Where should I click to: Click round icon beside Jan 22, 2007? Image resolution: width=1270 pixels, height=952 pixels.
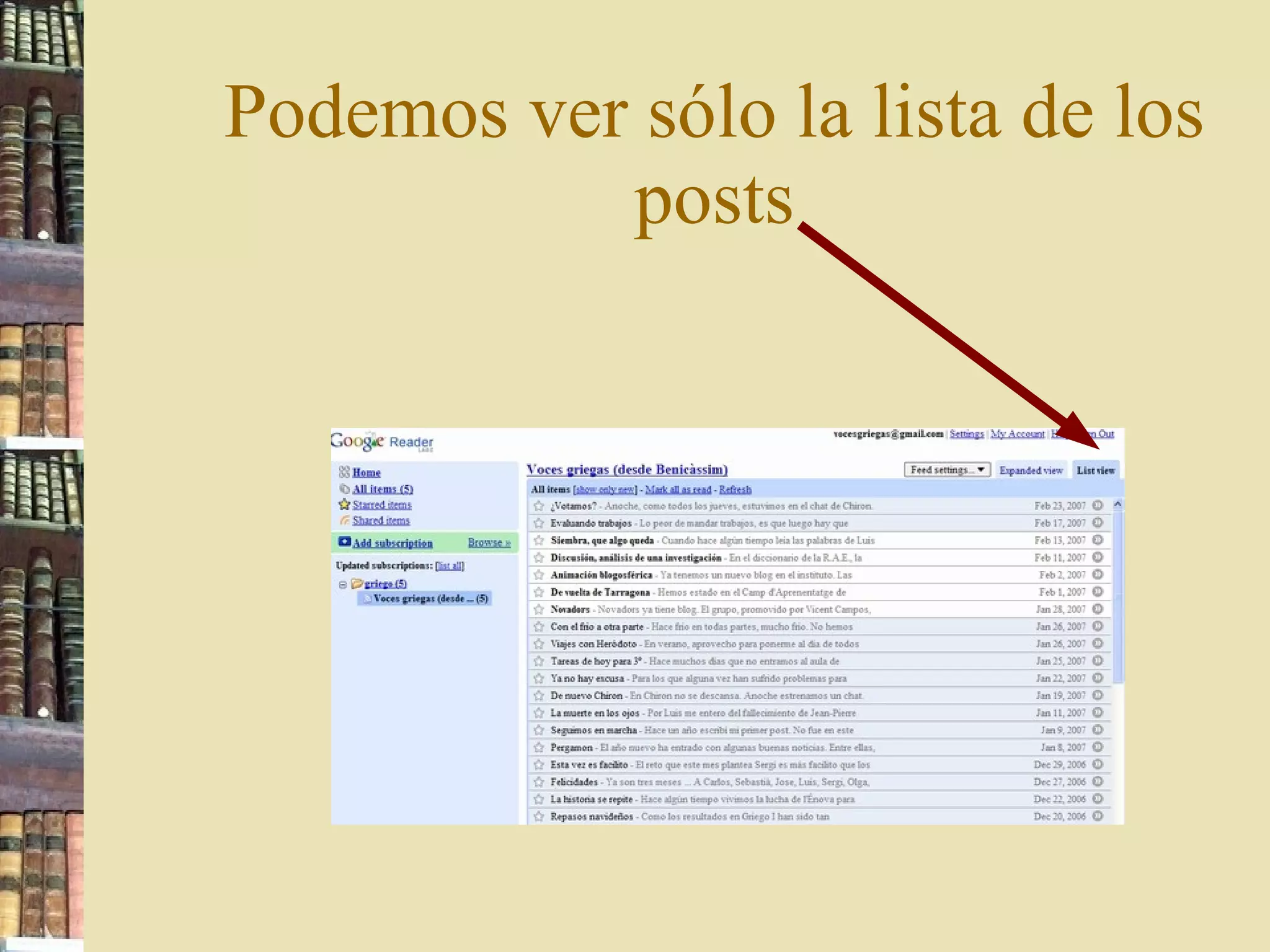coord(1098,678)
